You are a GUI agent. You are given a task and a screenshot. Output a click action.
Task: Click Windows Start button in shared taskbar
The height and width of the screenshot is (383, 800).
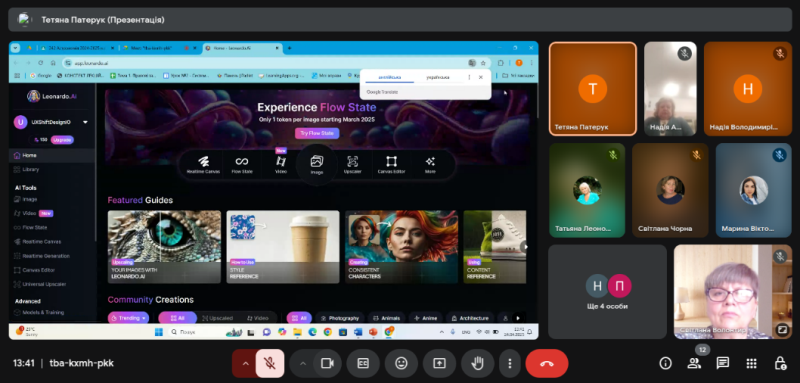pyautogui.click(x=159, y=332)
